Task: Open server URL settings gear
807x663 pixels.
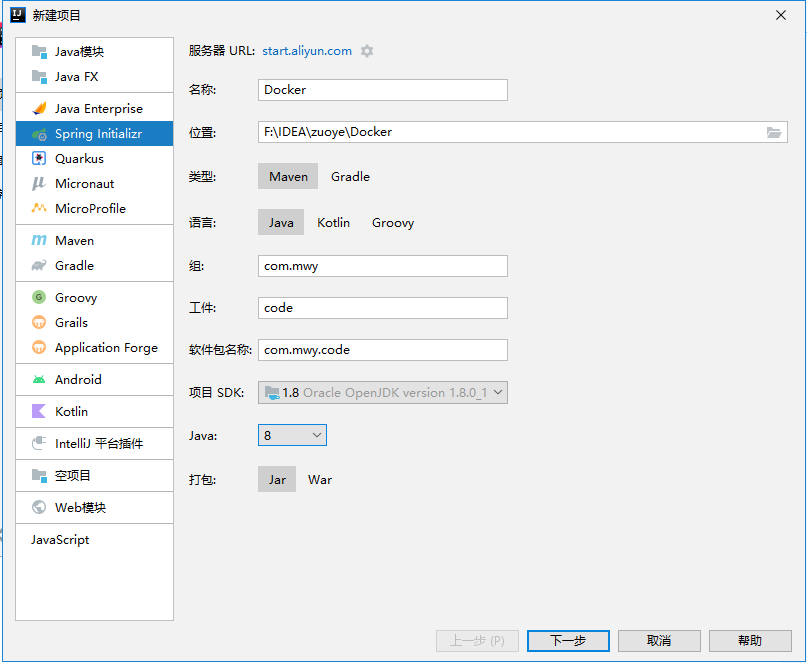Action: 367,51
